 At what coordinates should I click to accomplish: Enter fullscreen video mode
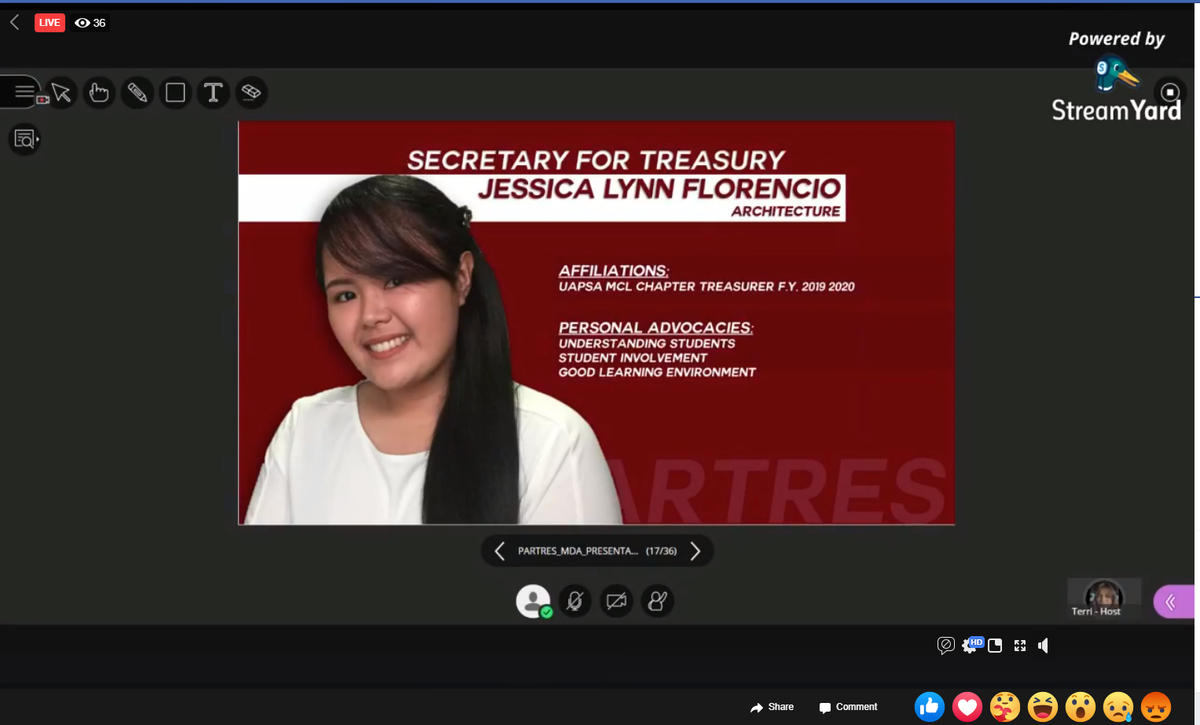click(1020, 646)
